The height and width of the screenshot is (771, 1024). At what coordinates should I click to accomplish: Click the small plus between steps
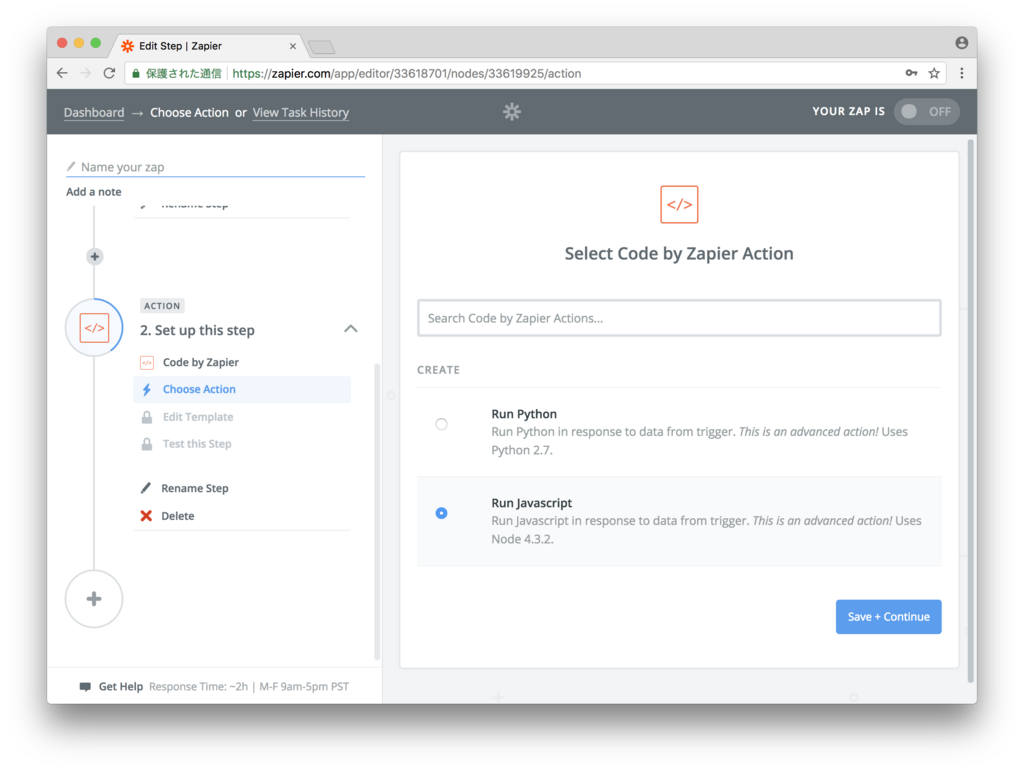tap(95, 257)
